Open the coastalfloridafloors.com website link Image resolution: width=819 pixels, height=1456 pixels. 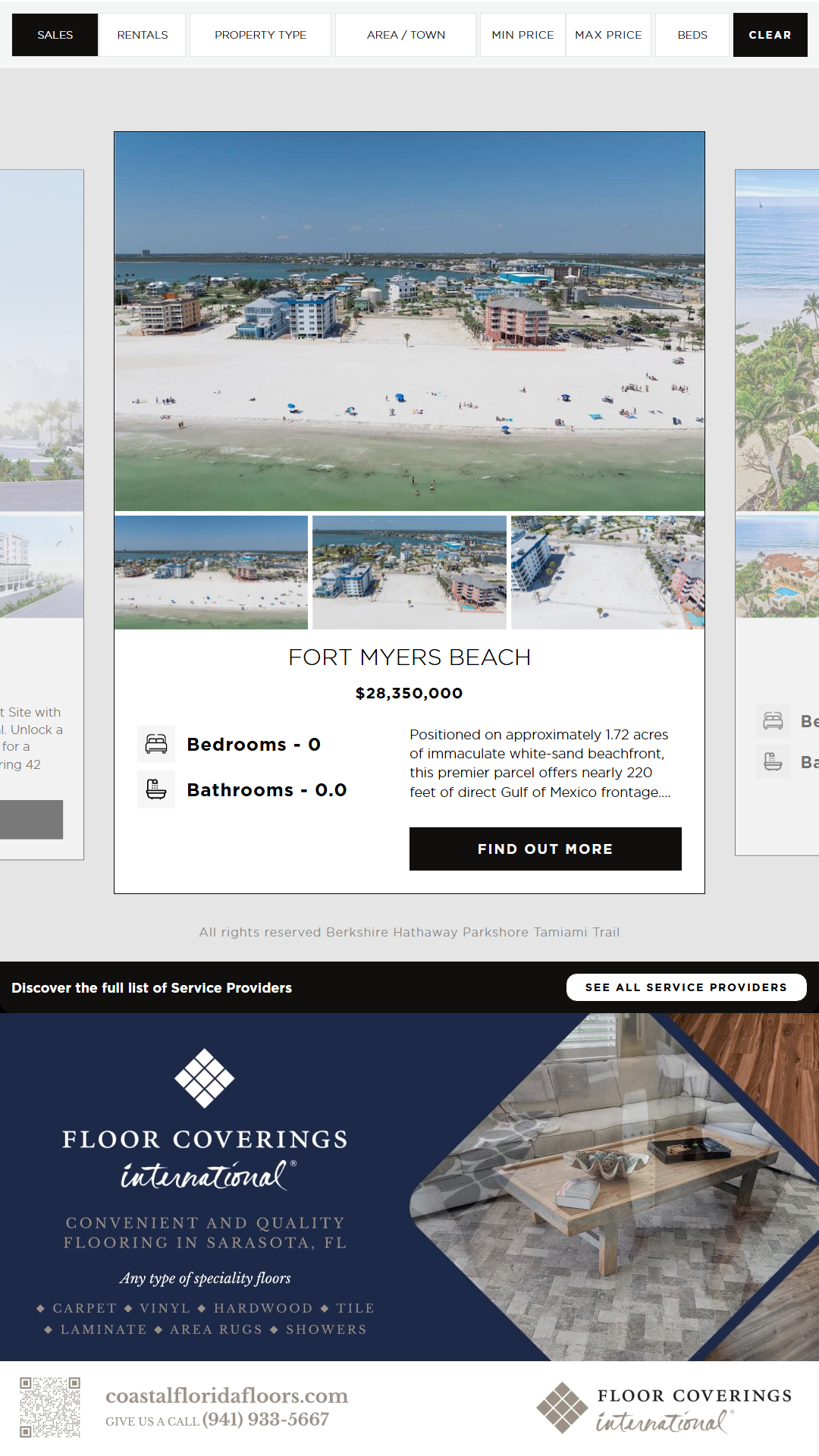coord(227,1395)
